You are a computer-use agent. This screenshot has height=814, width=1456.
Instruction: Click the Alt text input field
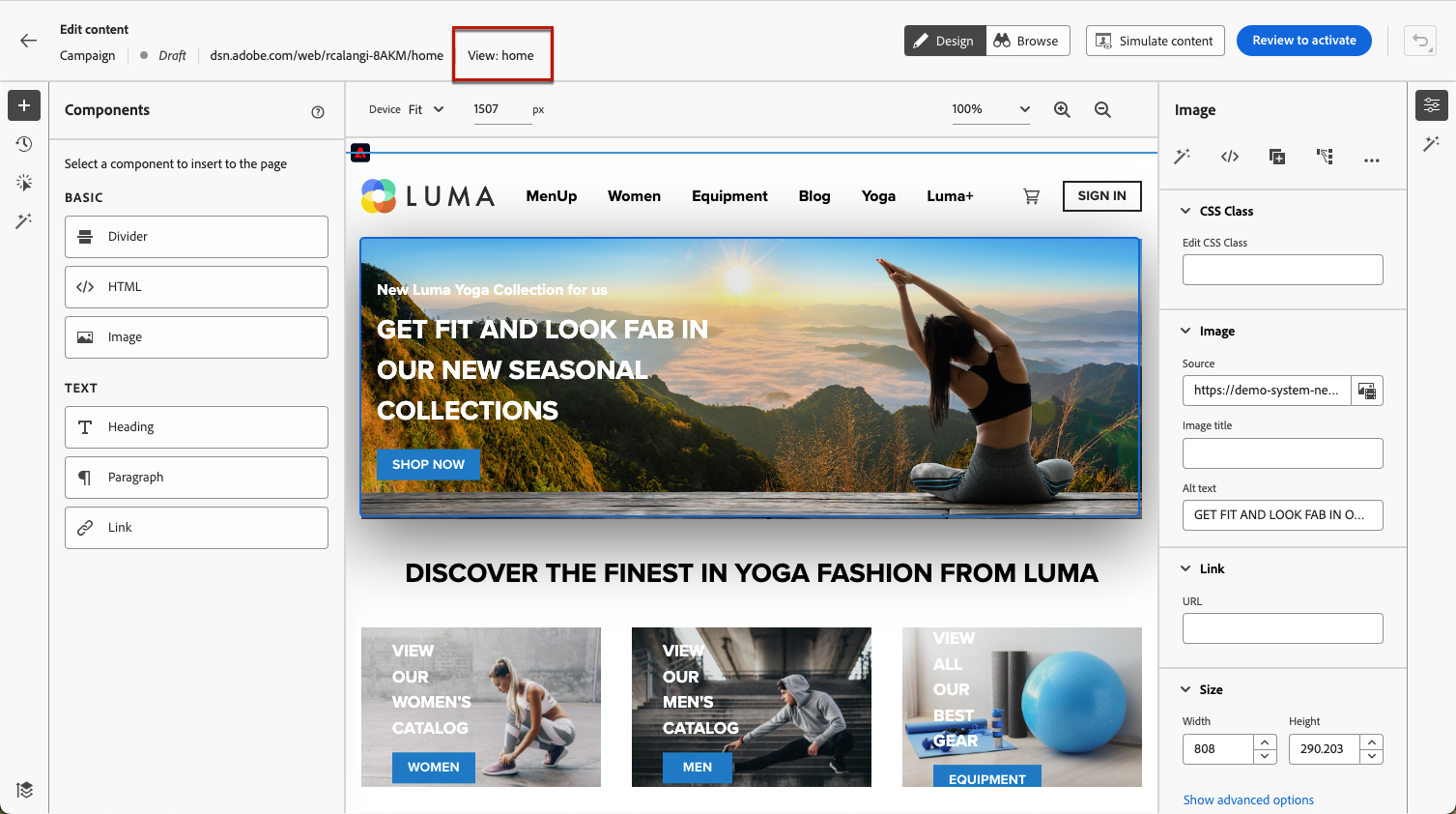[1283, 515]
